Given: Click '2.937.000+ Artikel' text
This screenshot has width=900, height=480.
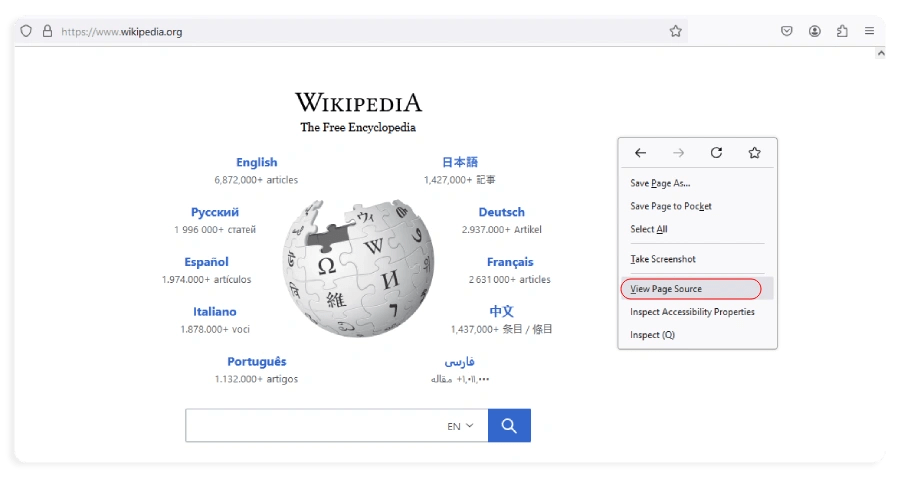Looking at the screenshot, I should click(x=502, y=230).
